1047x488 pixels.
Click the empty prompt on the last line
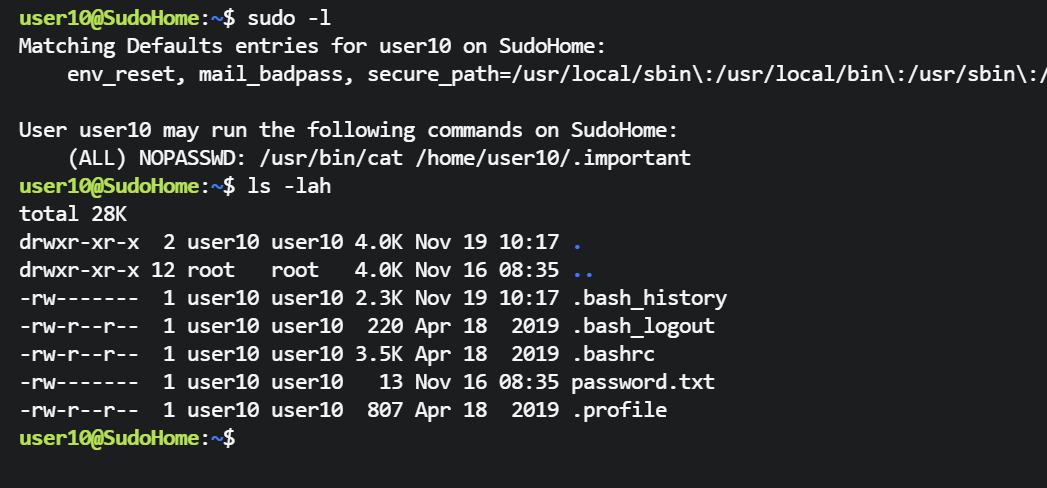(240, 438)
